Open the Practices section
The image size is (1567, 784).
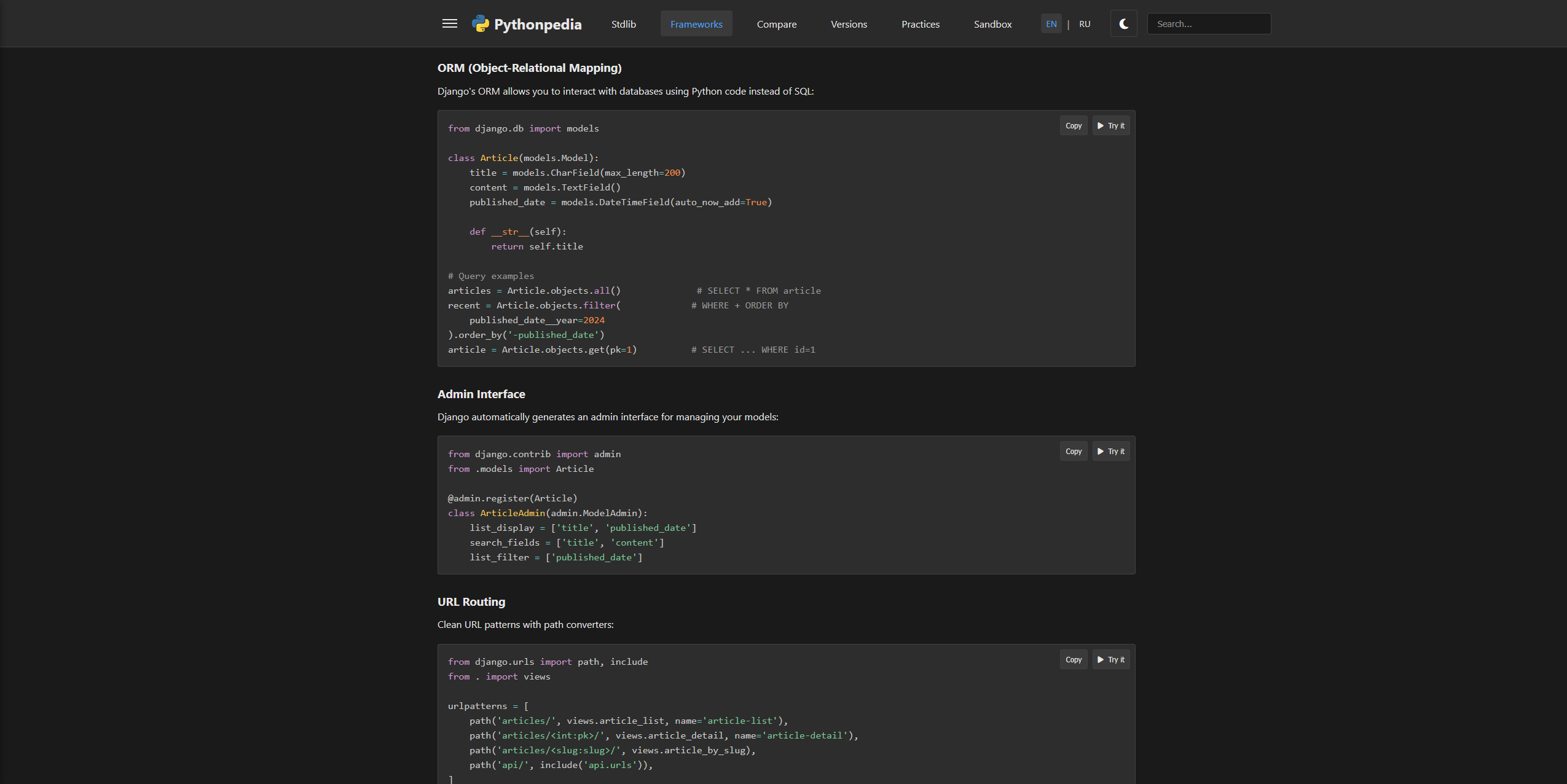[x=920, y=24]
